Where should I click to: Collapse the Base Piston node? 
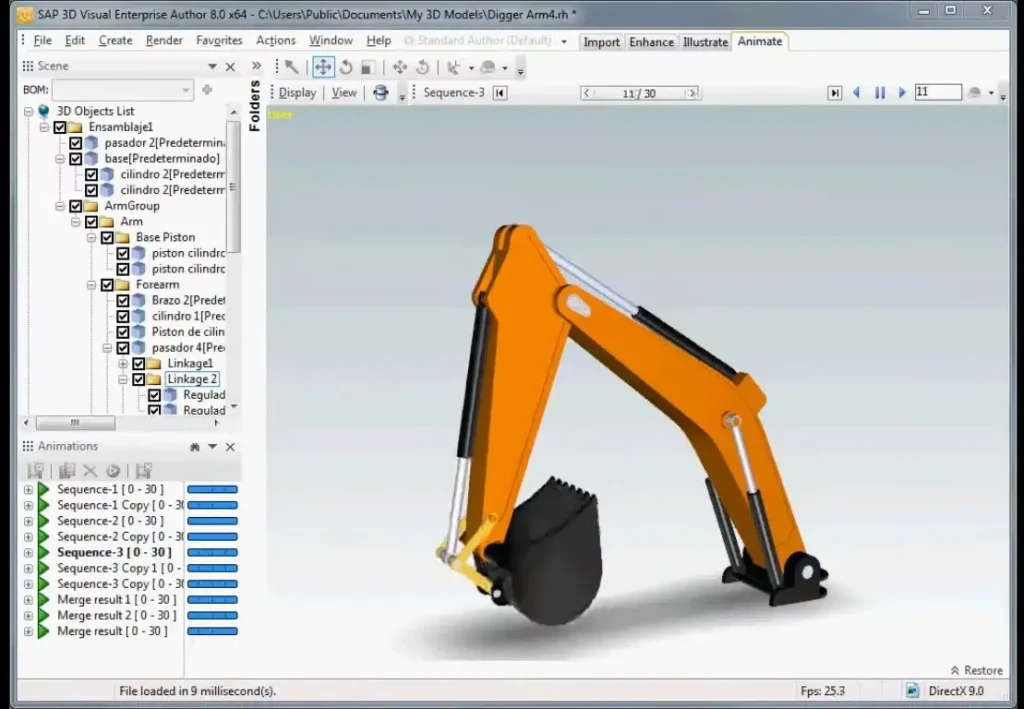(x=91, y=237)
